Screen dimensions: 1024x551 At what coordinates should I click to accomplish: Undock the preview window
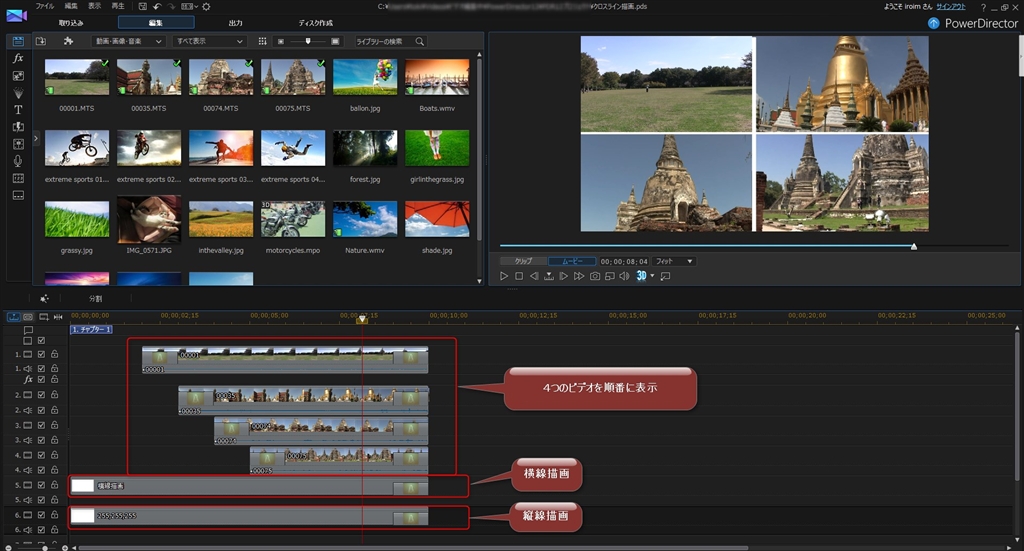click(665, 276)
